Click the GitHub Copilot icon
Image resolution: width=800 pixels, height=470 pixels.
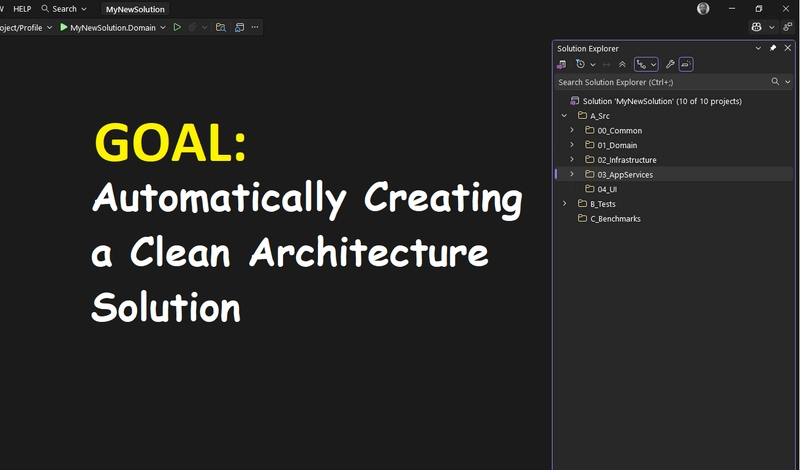pyautogui.click(x=757, y=27)
